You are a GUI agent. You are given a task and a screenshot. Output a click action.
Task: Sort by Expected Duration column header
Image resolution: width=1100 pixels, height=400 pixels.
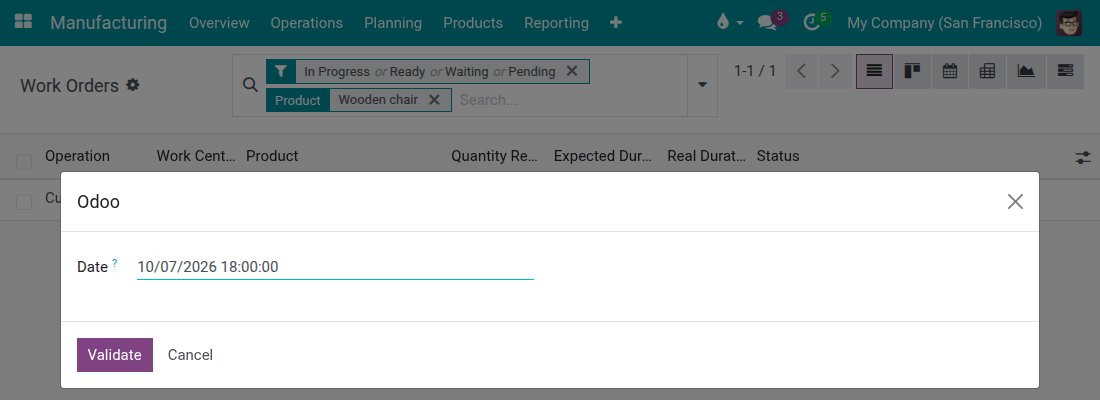(x=603, y=156)
